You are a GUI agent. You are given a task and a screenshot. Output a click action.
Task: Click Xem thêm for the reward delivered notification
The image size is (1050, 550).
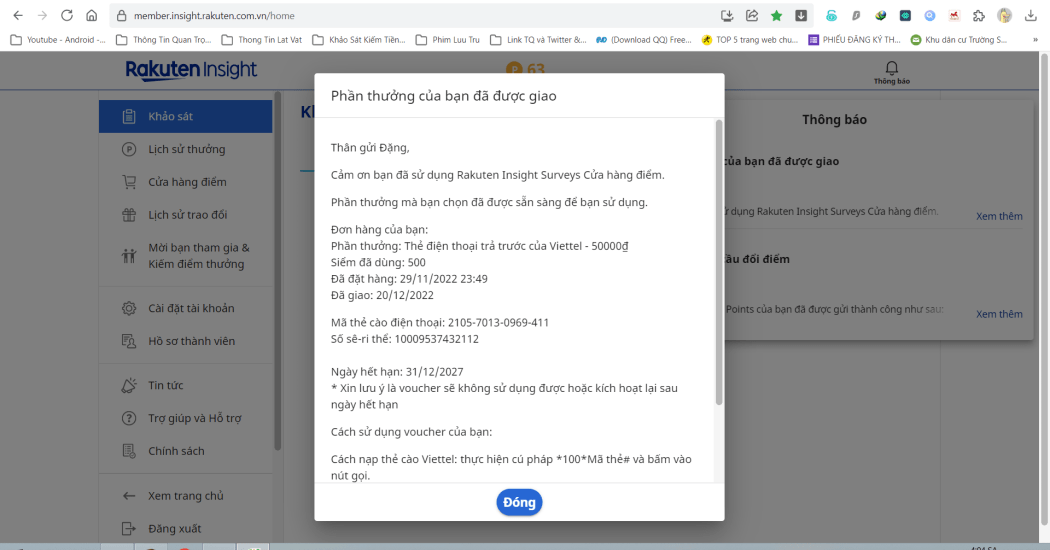coord(999,216)
